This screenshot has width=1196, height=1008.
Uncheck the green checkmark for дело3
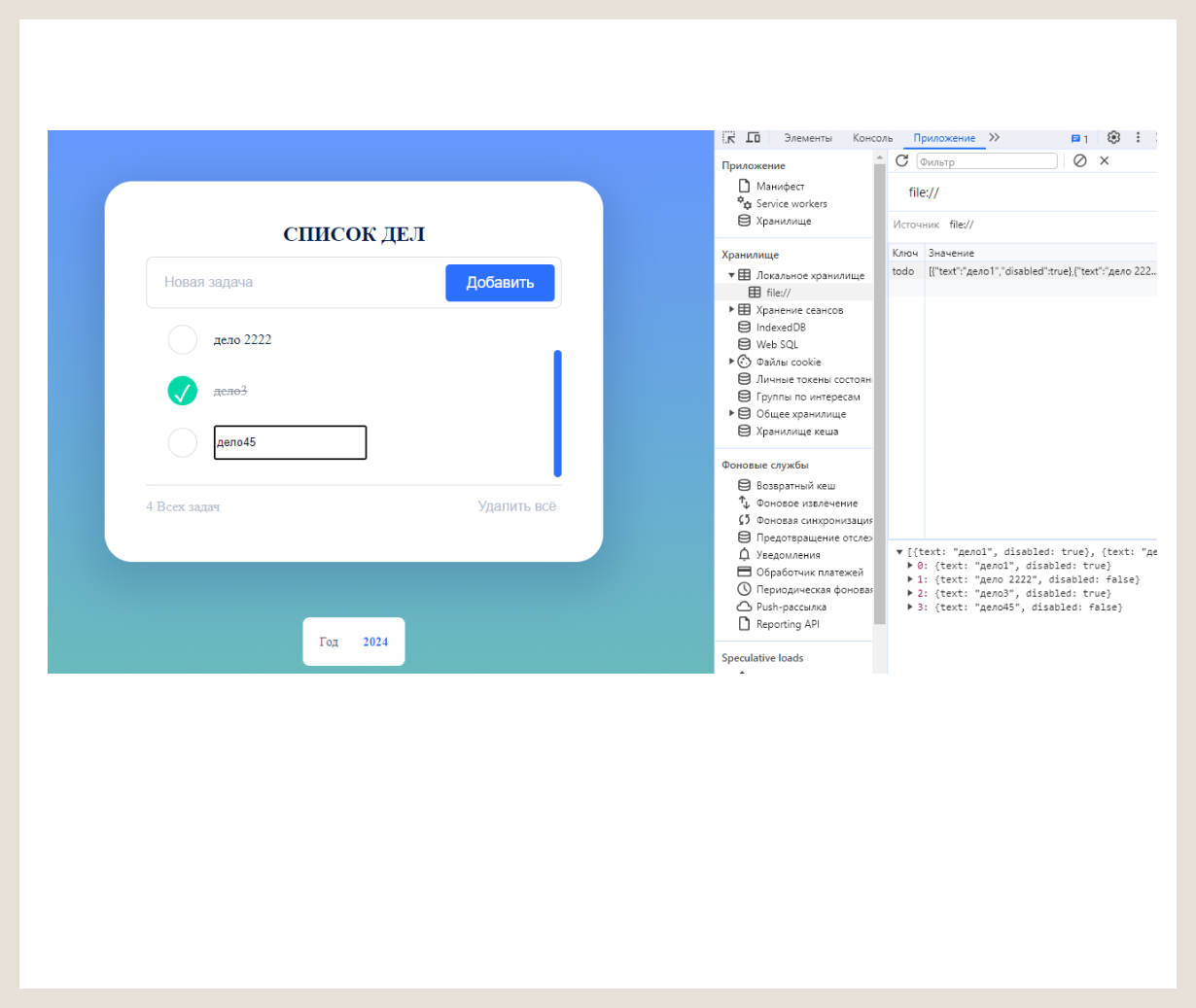click(182, 391)
